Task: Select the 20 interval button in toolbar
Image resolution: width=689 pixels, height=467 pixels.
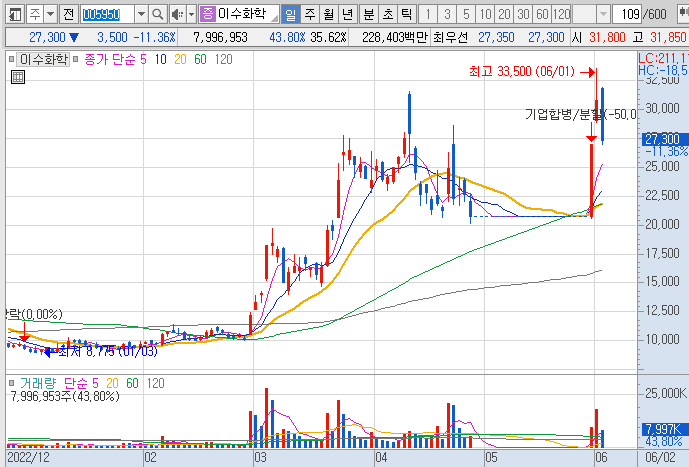Action: click(504, 14)
